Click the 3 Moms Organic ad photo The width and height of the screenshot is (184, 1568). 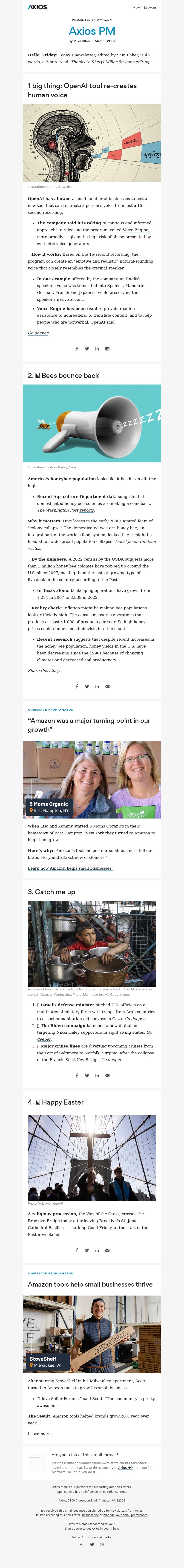click(x=92, y=779)
